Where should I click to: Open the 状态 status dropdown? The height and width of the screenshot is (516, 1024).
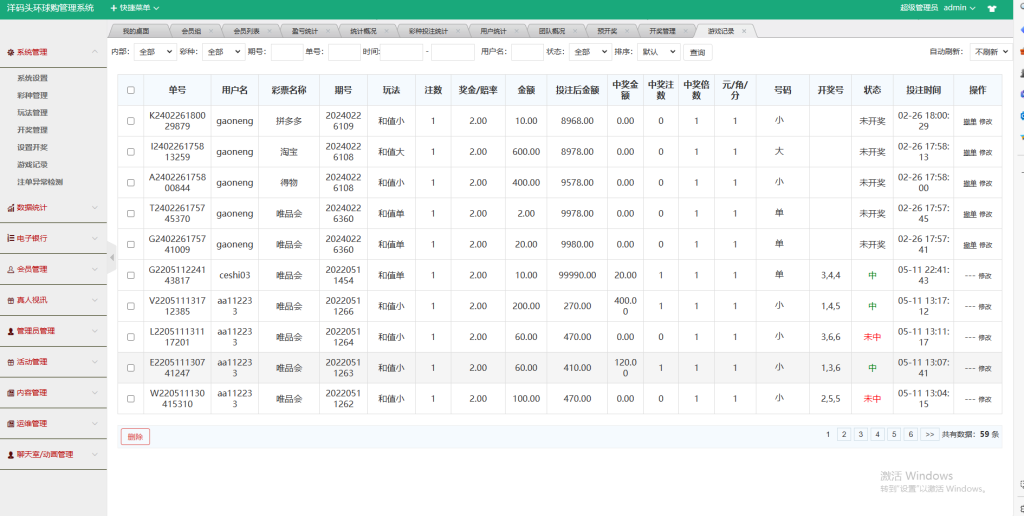589,52
